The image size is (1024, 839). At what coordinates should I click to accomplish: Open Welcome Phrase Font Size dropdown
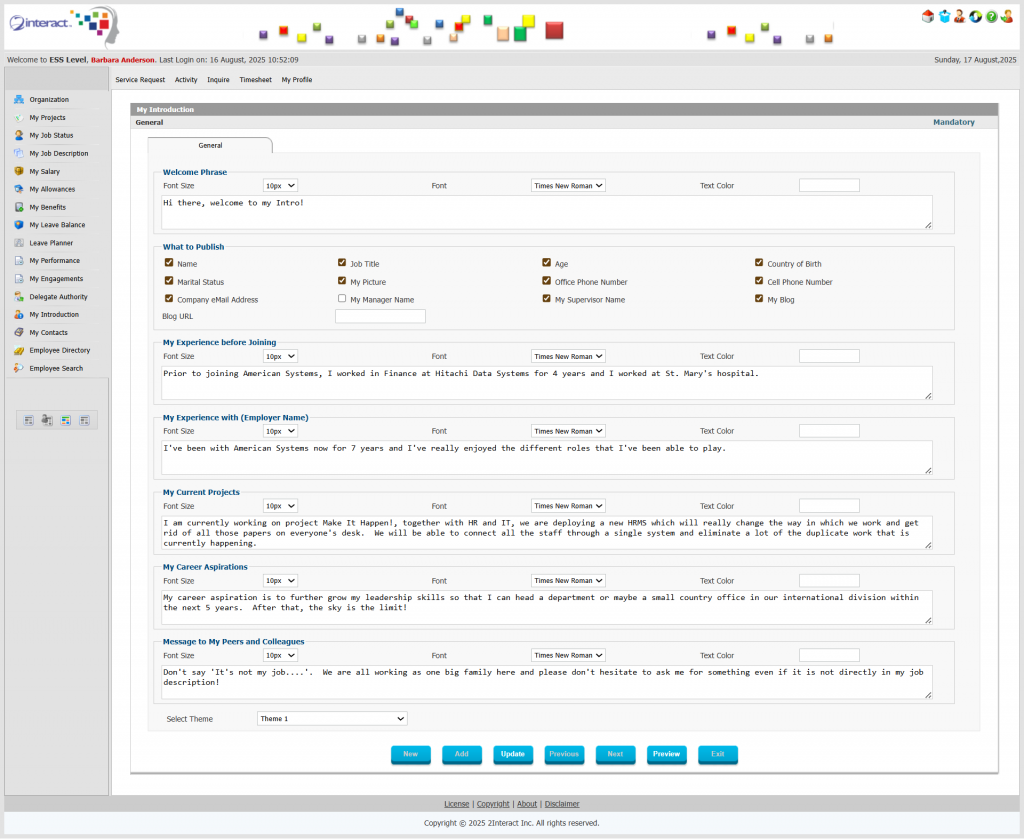coord(280,185)
